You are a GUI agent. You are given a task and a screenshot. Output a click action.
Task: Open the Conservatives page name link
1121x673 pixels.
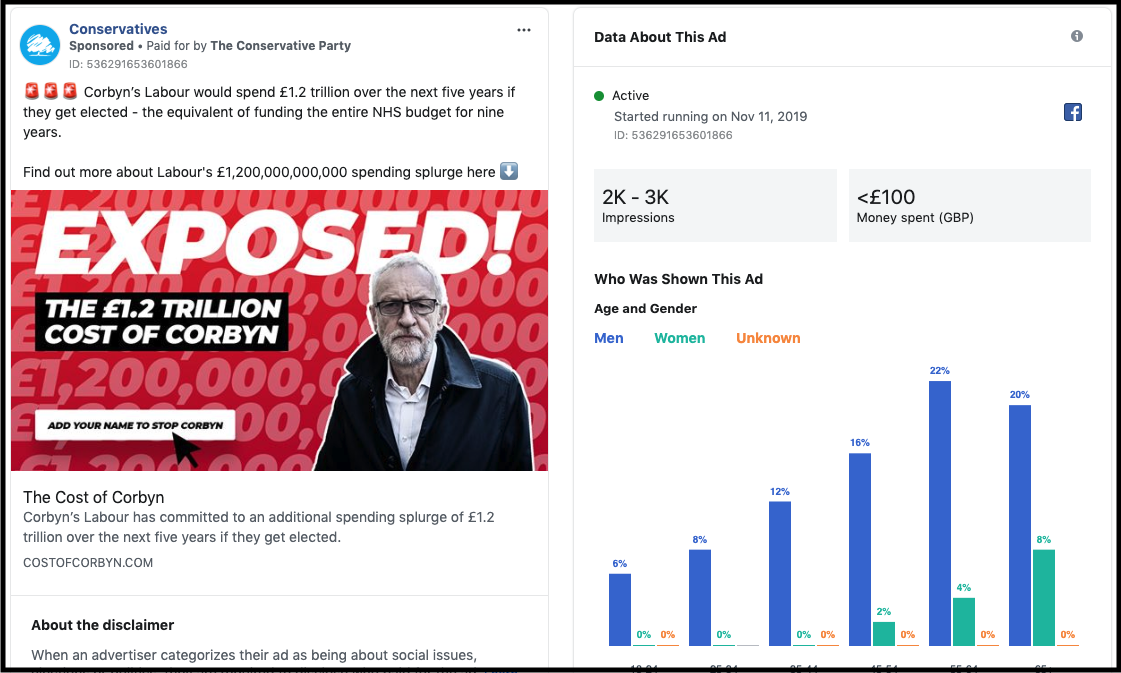tap(118, 29)
